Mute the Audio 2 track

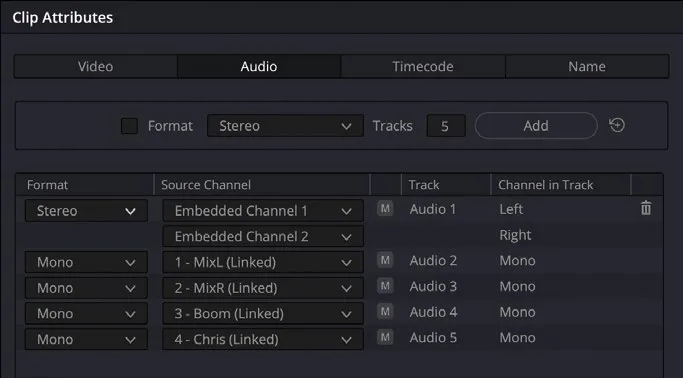click(385, 260)
